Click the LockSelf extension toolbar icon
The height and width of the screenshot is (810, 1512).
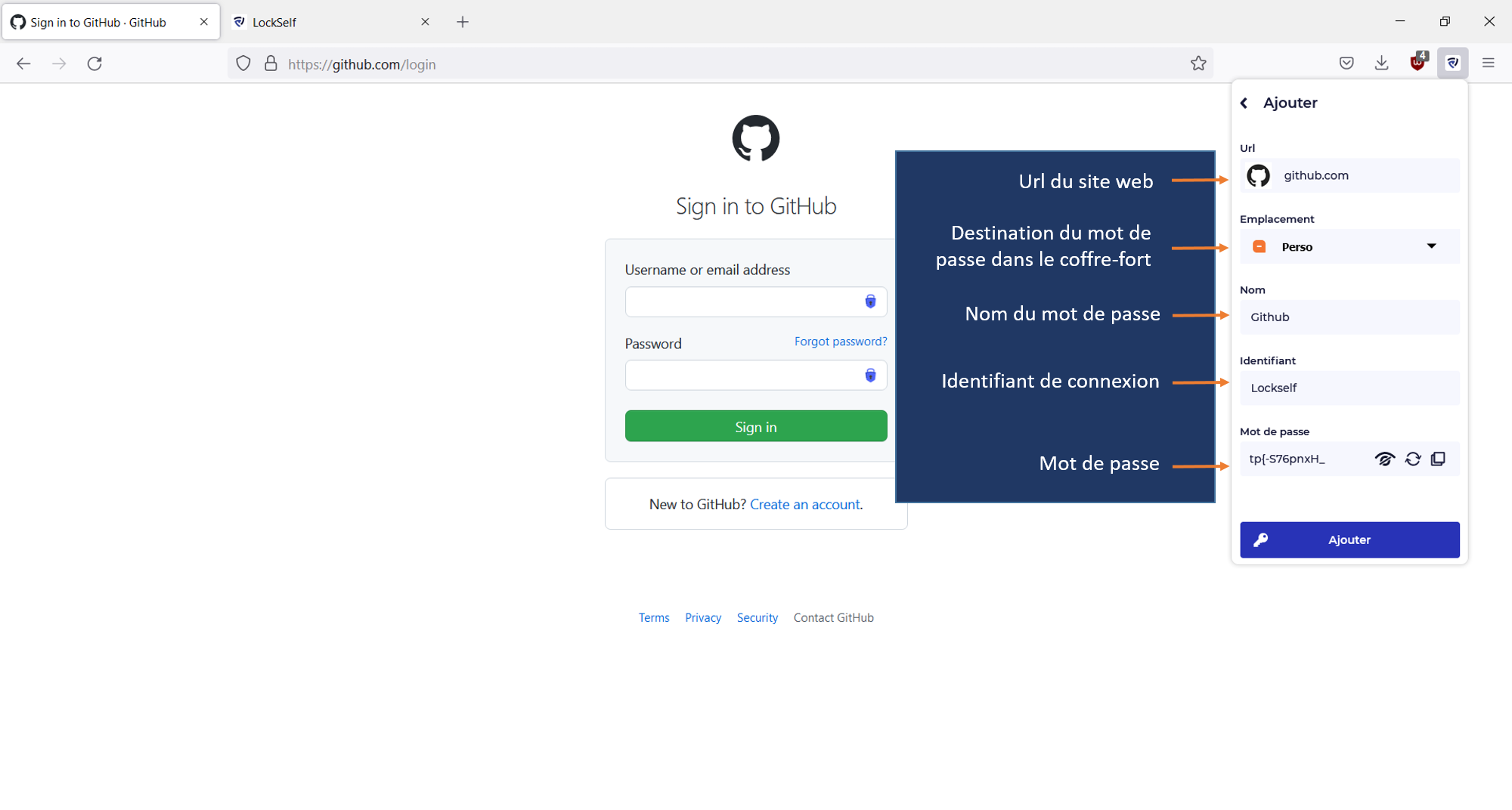pyautogui.click(x=1453, y=63)
